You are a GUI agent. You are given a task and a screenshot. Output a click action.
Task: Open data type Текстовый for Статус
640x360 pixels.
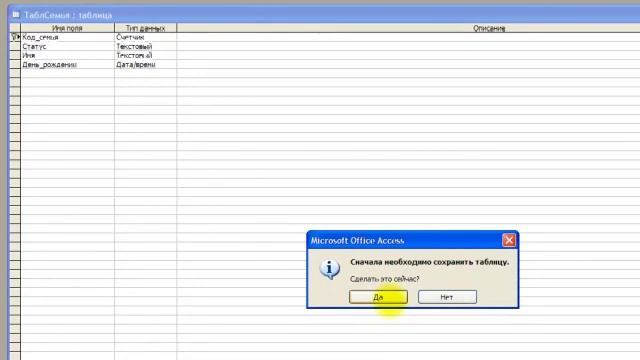(x=145, y=46)
